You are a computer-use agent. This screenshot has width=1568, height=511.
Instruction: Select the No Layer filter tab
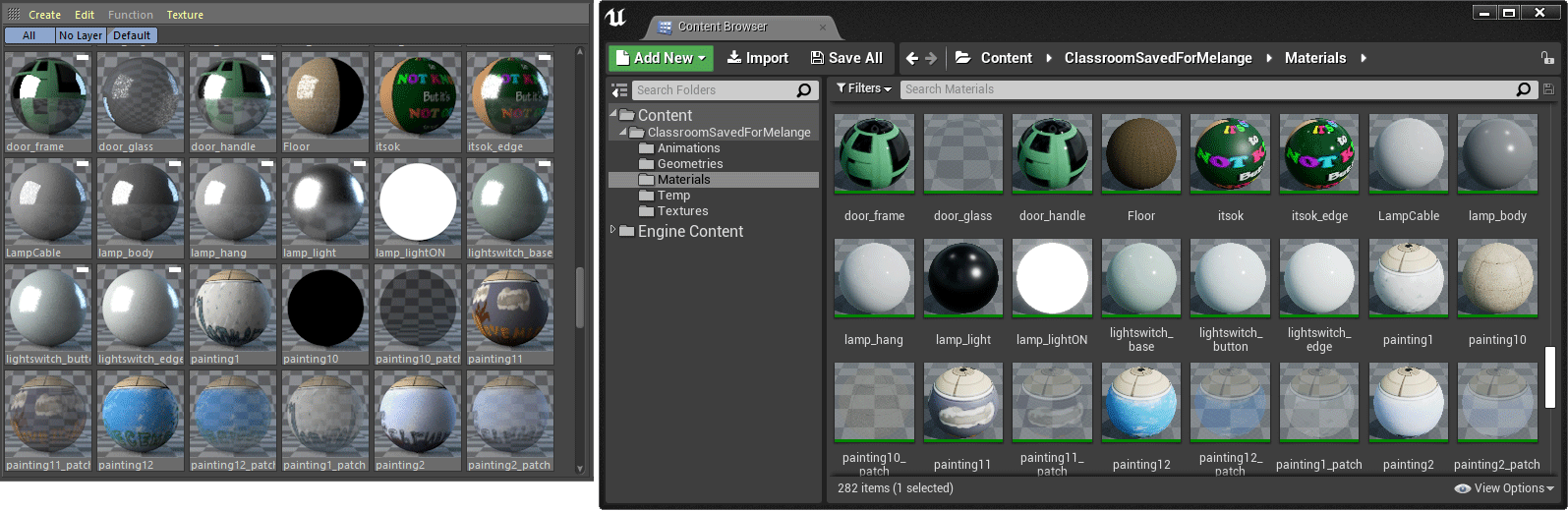point(81,35)
